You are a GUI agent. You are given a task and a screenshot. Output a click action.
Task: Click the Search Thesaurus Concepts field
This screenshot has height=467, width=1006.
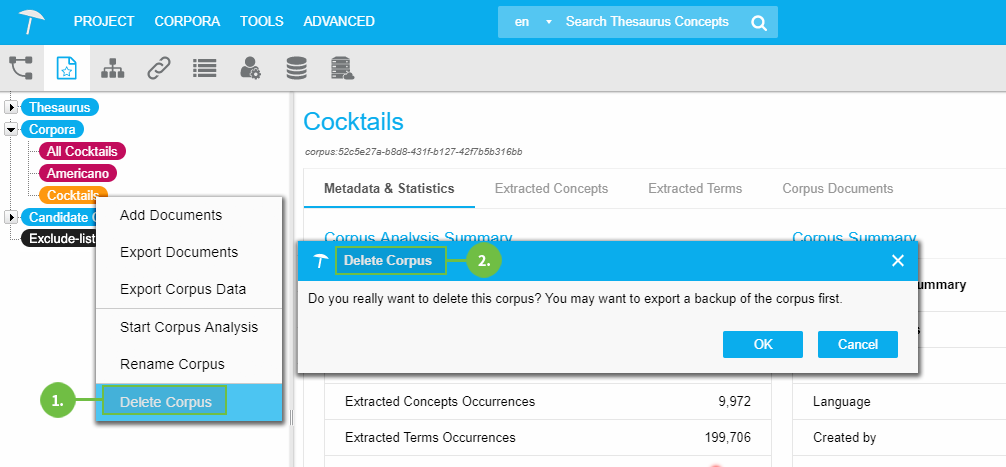[650, 22]
